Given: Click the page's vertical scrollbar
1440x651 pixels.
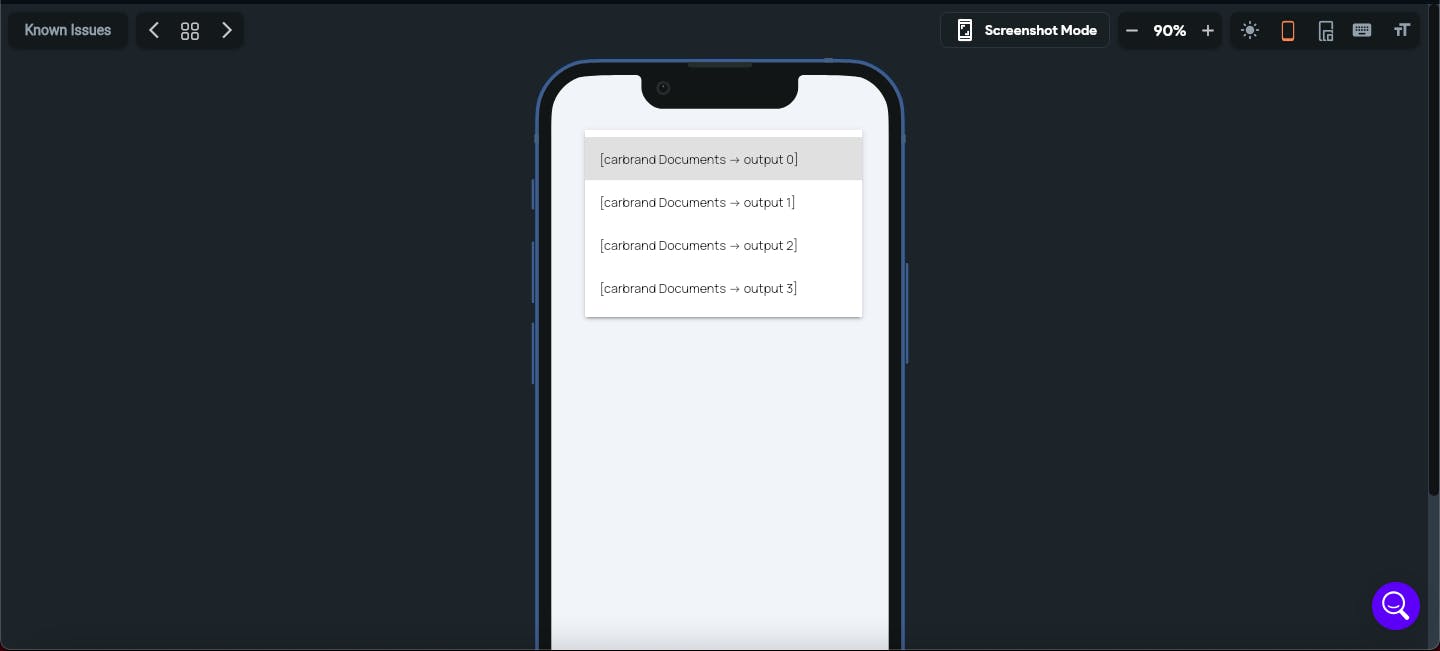Looking at the screenshot, I should [x=1434, y=250].
